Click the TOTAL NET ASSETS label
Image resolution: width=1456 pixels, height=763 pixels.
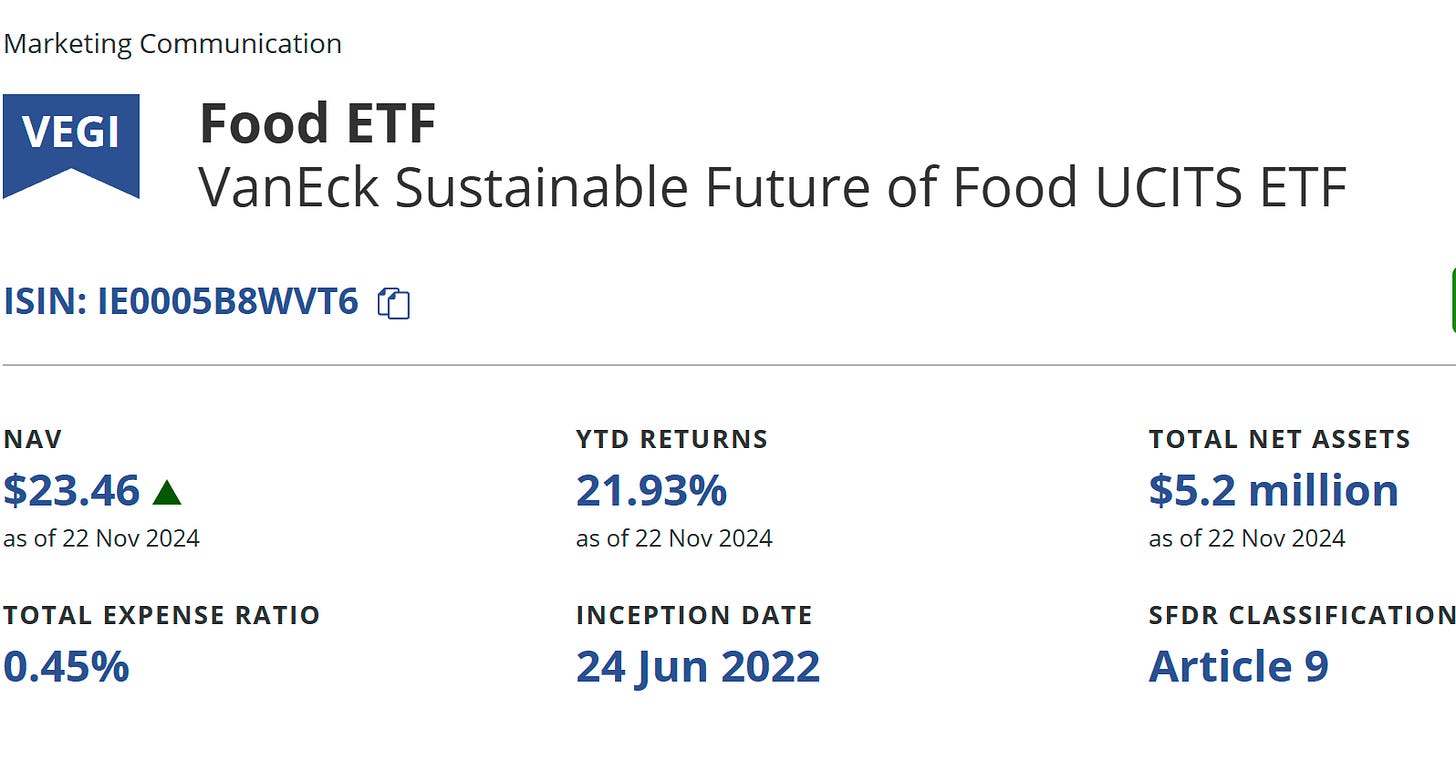coord(1279,439)
